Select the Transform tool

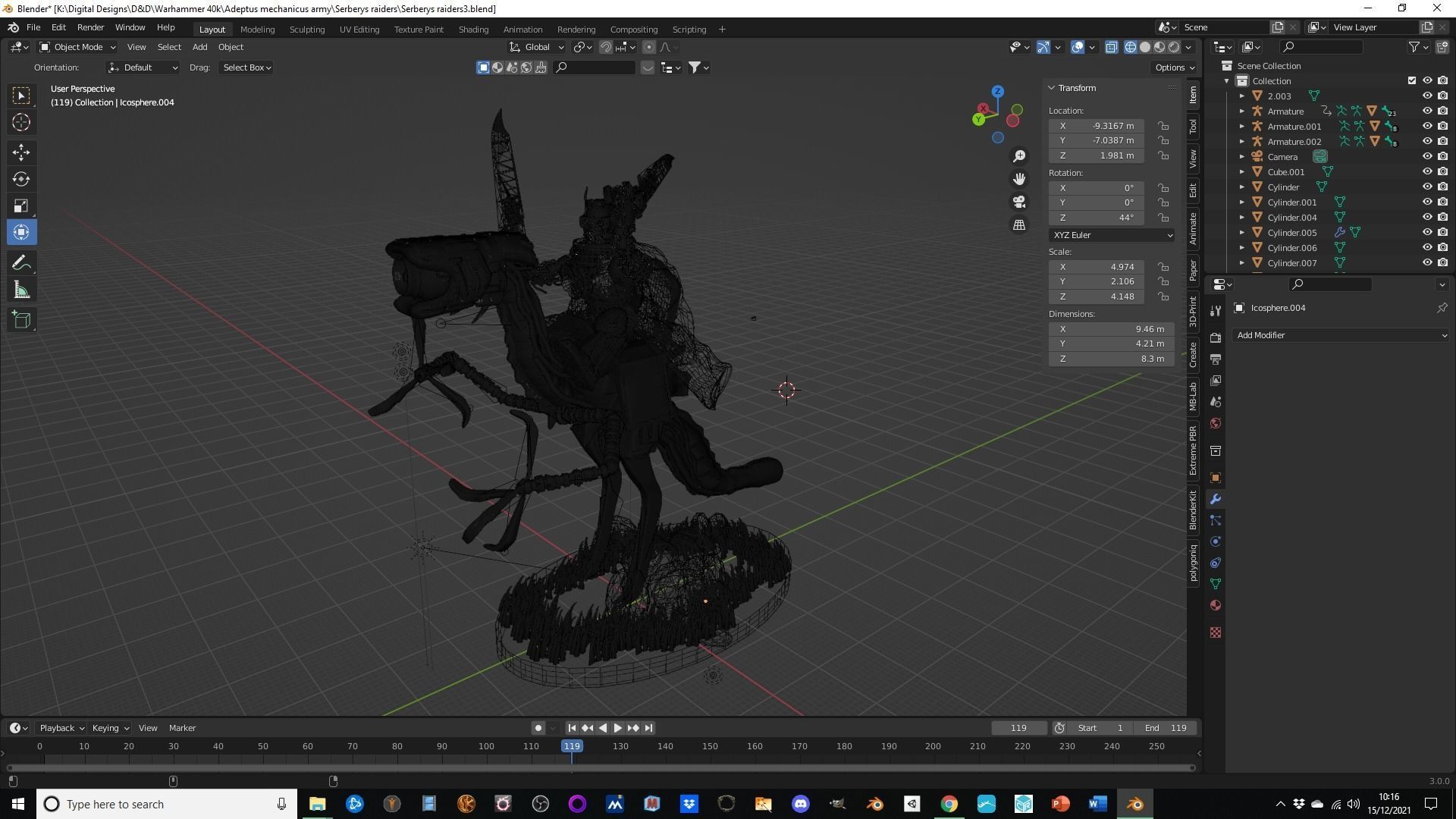[21, 232]
